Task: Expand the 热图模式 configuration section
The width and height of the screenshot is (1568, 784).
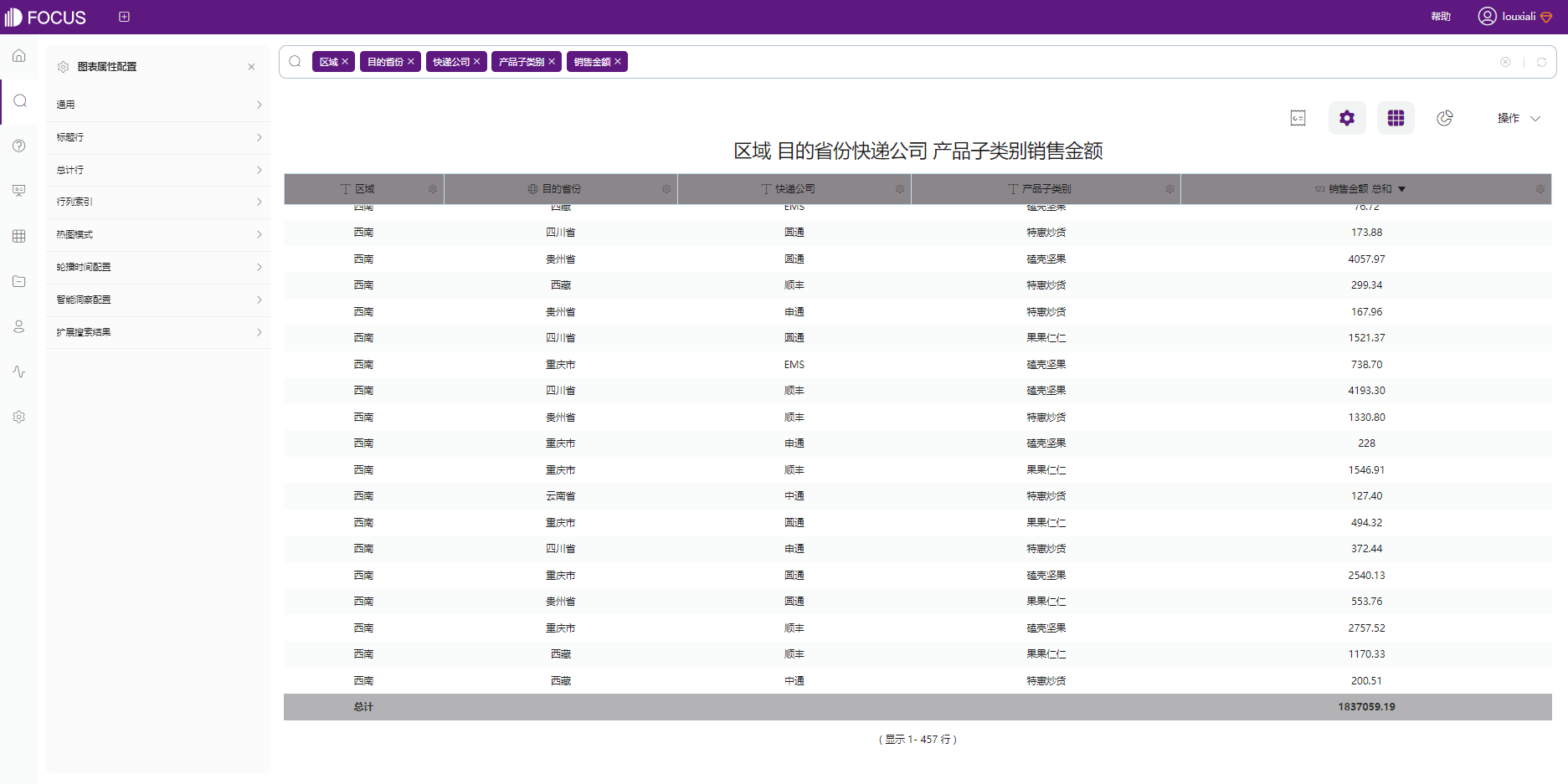Action: coord(158,234)
